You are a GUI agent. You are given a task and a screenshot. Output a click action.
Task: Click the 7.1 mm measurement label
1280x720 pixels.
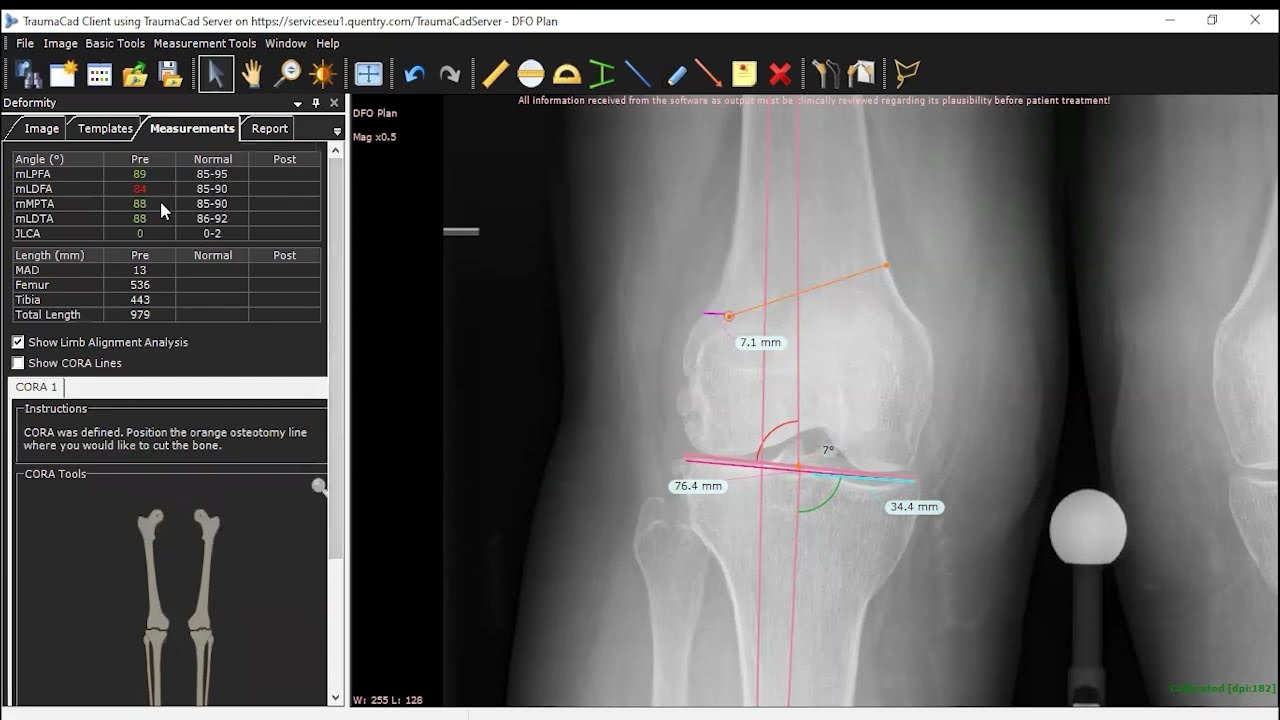[x=760, y=342]
